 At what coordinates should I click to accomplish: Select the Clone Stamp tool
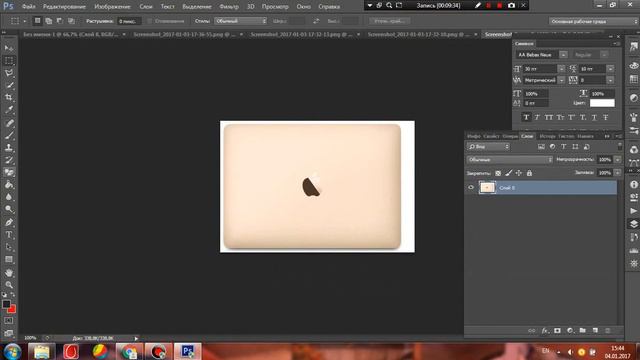(x=9, y=147)
